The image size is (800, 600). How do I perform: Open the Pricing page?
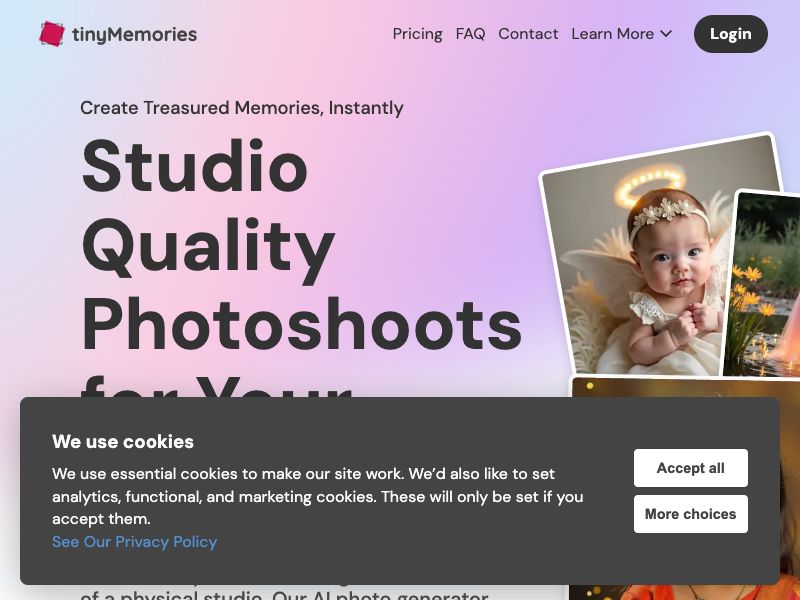pyautogui.click(x=417, y=34)
